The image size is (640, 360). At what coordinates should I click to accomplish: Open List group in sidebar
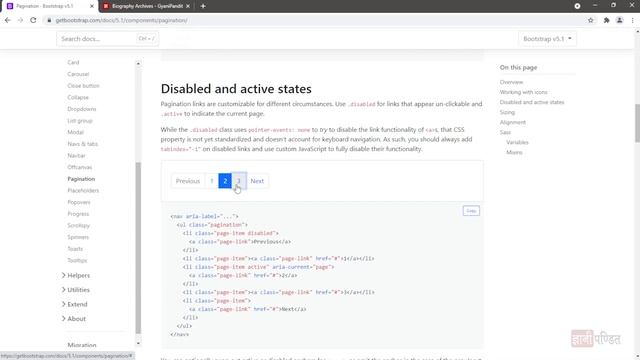pyautogui.click(x=80, y=120)
